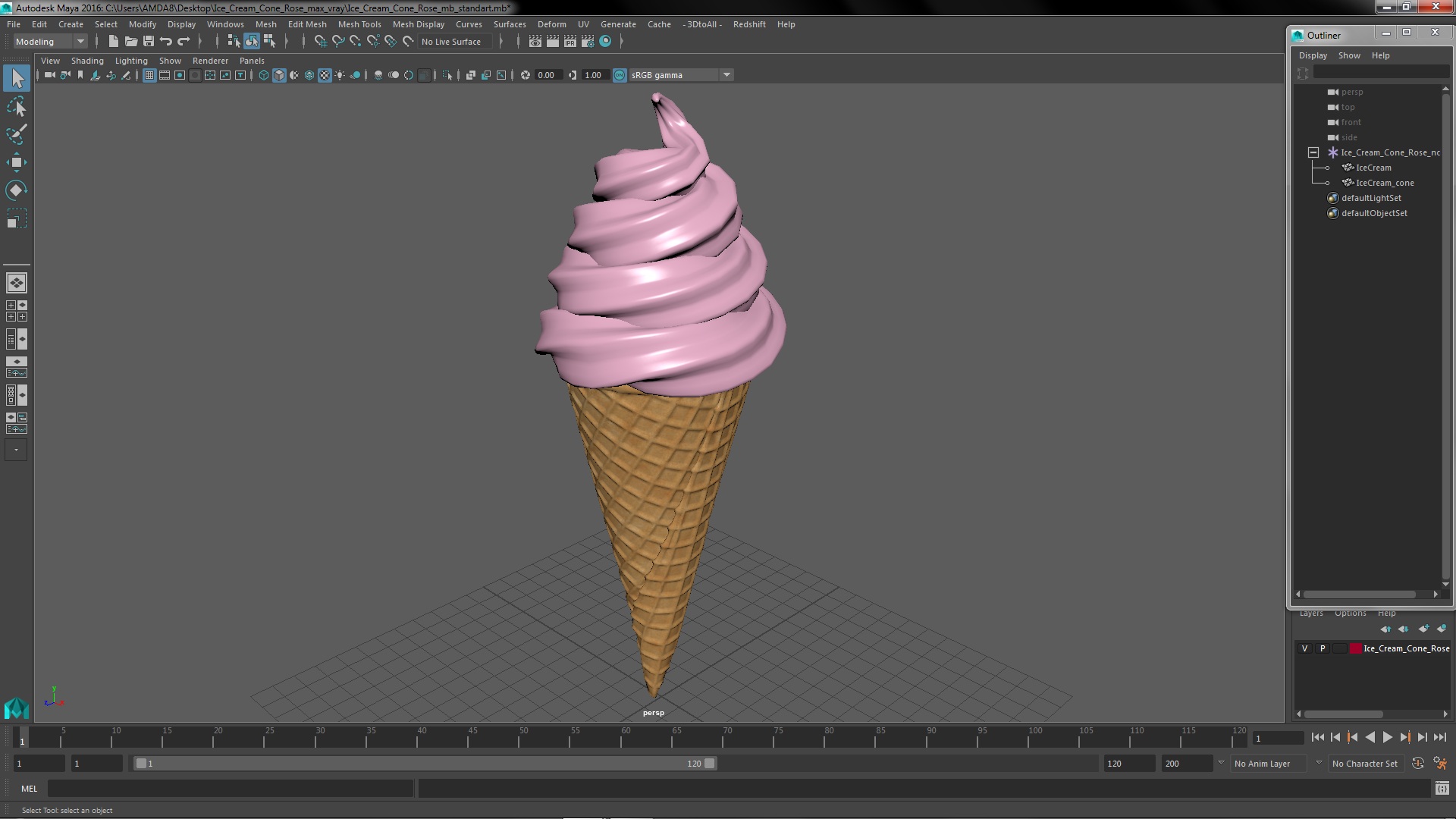The height and width of the screenshot is (819, 1456).
Task: Activate the Move tool
Action: tap(17, 162)
